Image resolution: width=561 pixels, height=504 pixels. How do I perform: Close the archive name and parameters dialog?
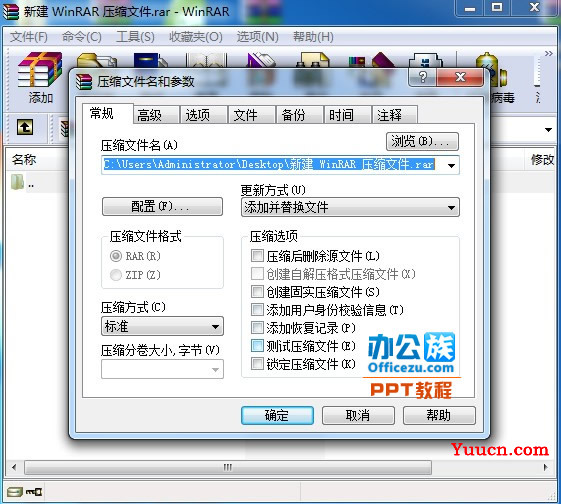click(460, 77)
